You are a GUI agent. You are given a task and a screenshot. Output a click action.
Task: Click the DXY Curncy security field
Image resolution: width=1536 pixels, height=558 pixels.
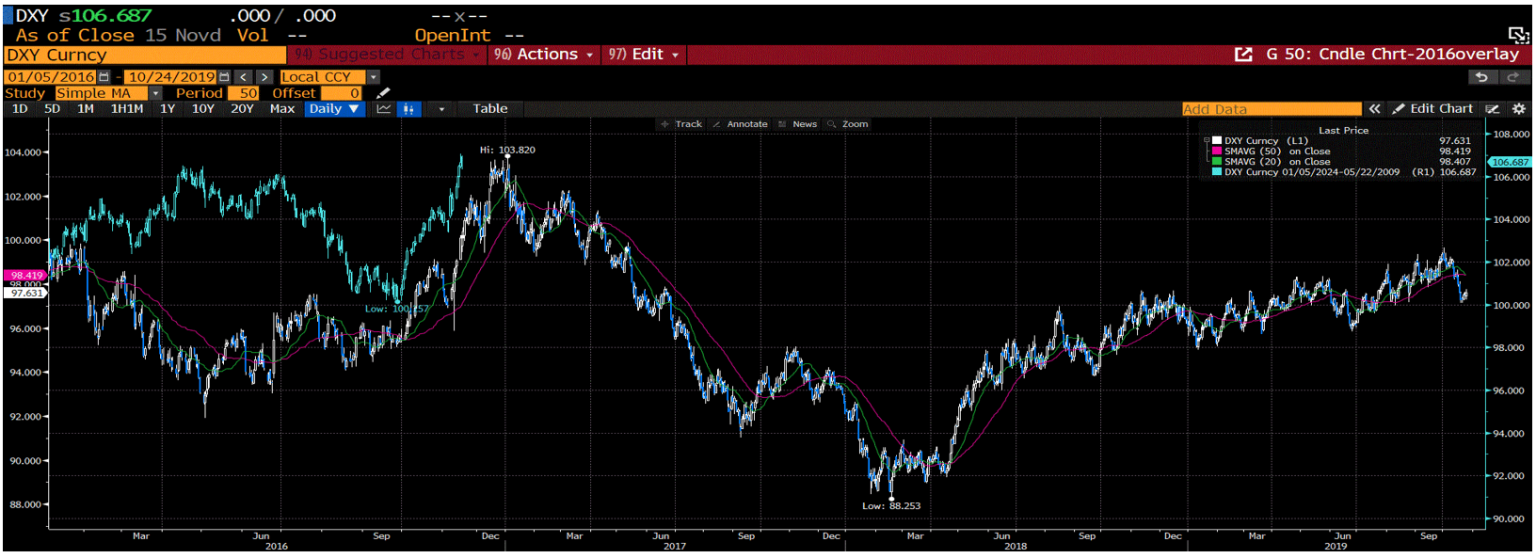[145, 55]
